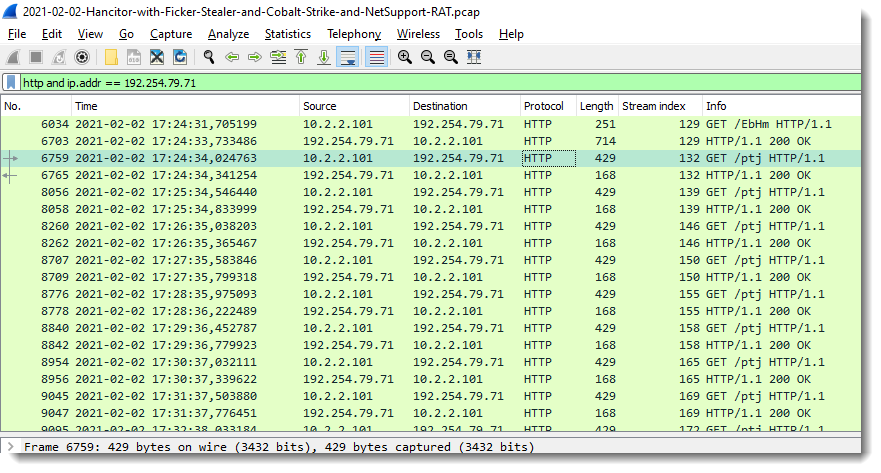Click the resize columns icon
Viewport: 881px width, 473px height.
pyautogui.click(x=474, y=57)
